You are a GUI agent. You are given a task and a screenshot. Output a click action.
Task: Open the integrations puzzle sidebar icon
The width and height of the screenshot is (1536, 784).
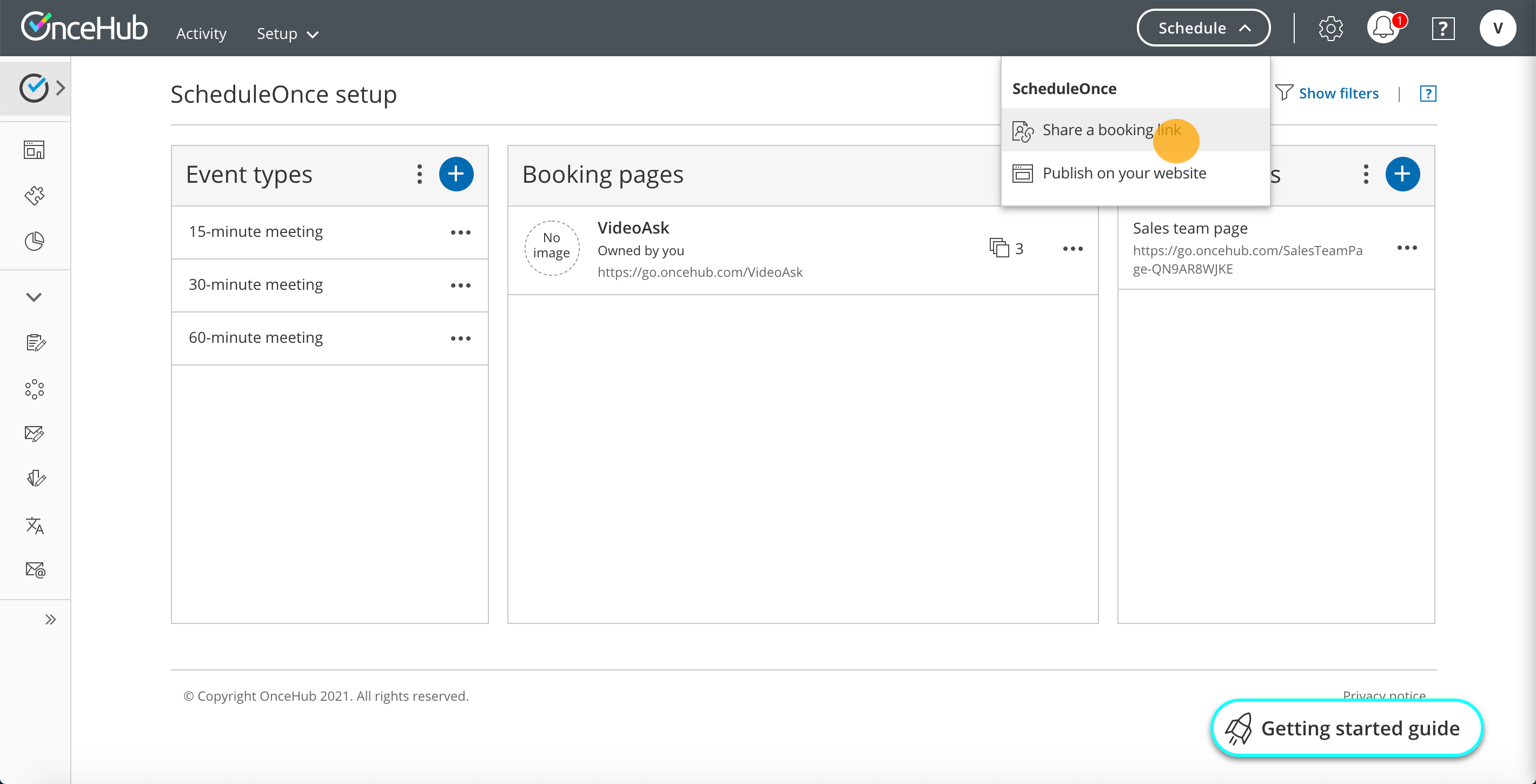tap(34, 196)
